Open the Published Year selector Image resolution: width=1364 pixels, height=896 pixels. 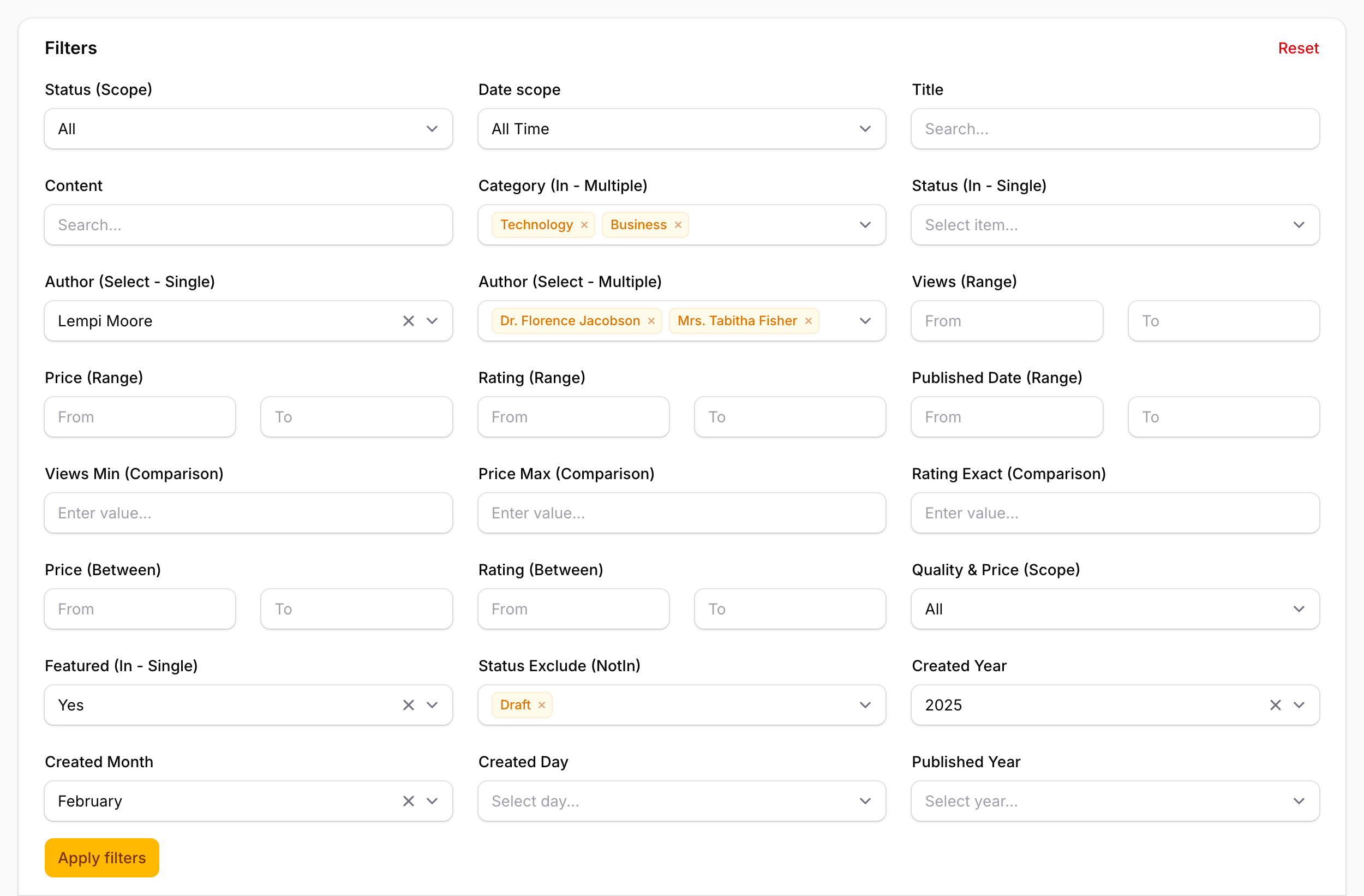pos(1115,801)
